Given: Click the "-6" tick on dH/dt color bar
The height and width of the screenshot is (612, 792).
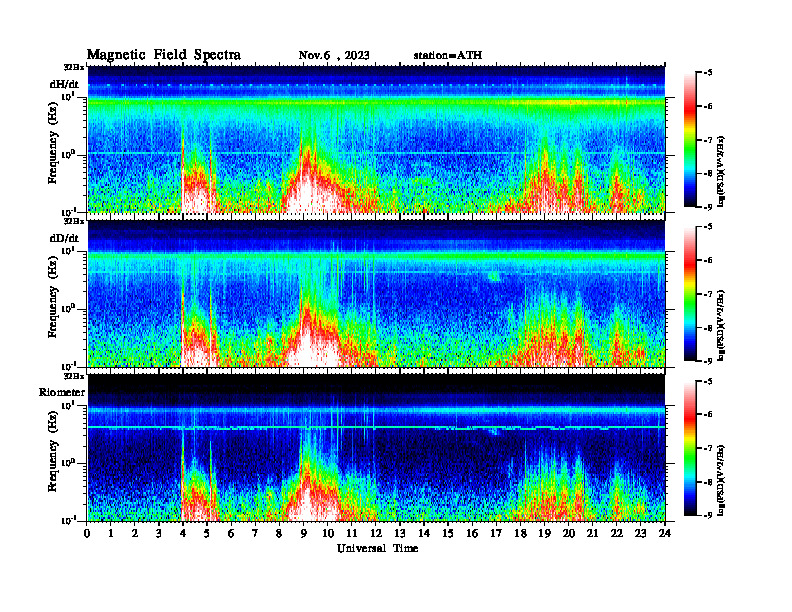Looking at the screenshot, I should tap(709, 106).
